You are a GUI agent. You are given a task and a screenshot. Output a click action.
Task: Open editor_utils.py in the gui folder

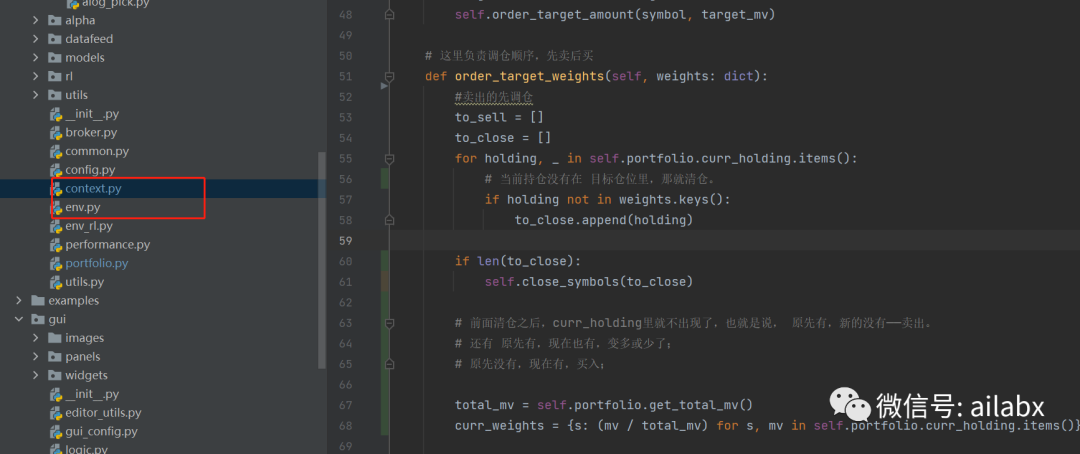coord(103,413)
